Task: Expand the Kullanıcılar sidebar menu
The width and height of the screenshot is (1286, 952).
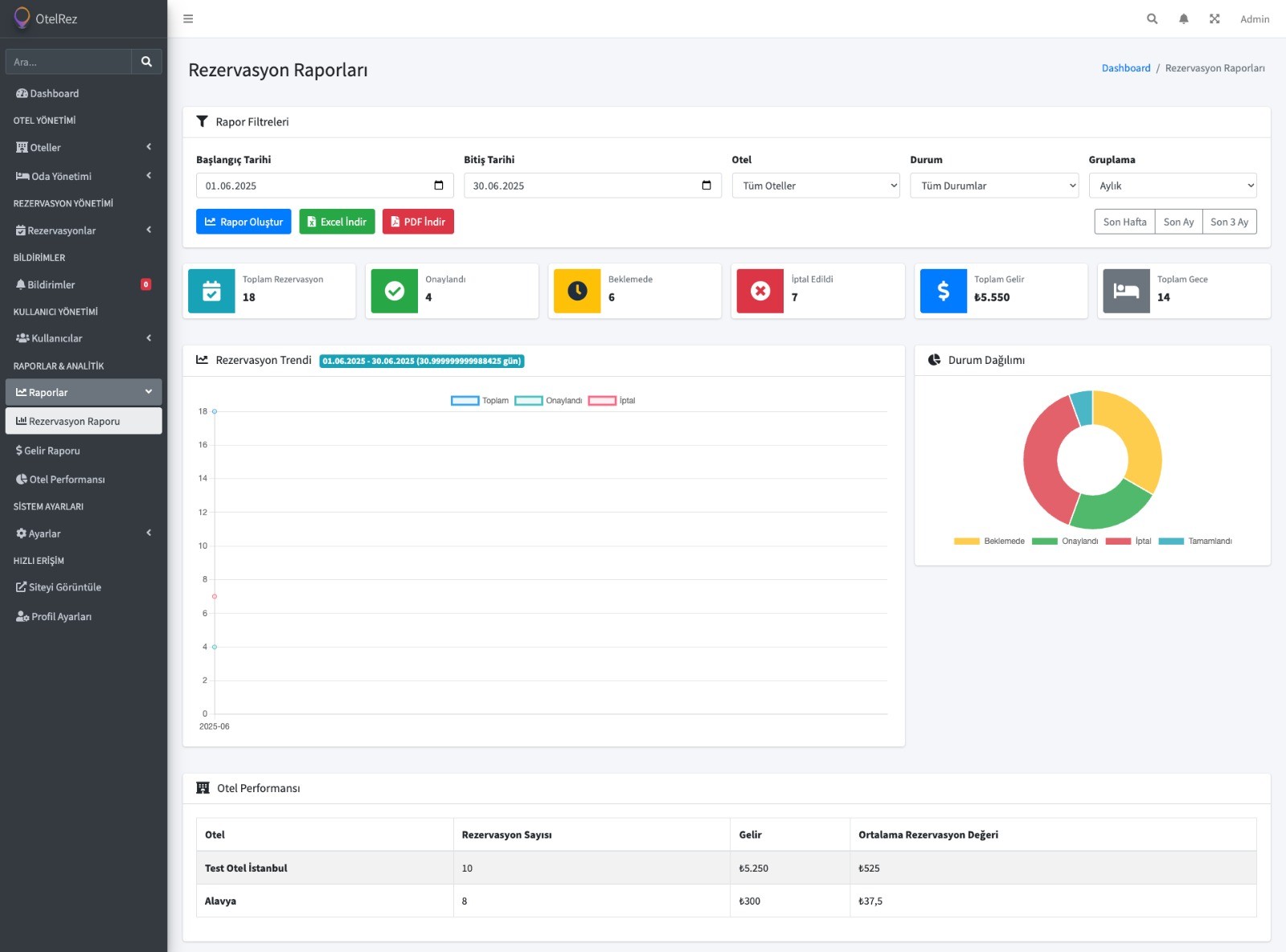Action: pos(84,338)
